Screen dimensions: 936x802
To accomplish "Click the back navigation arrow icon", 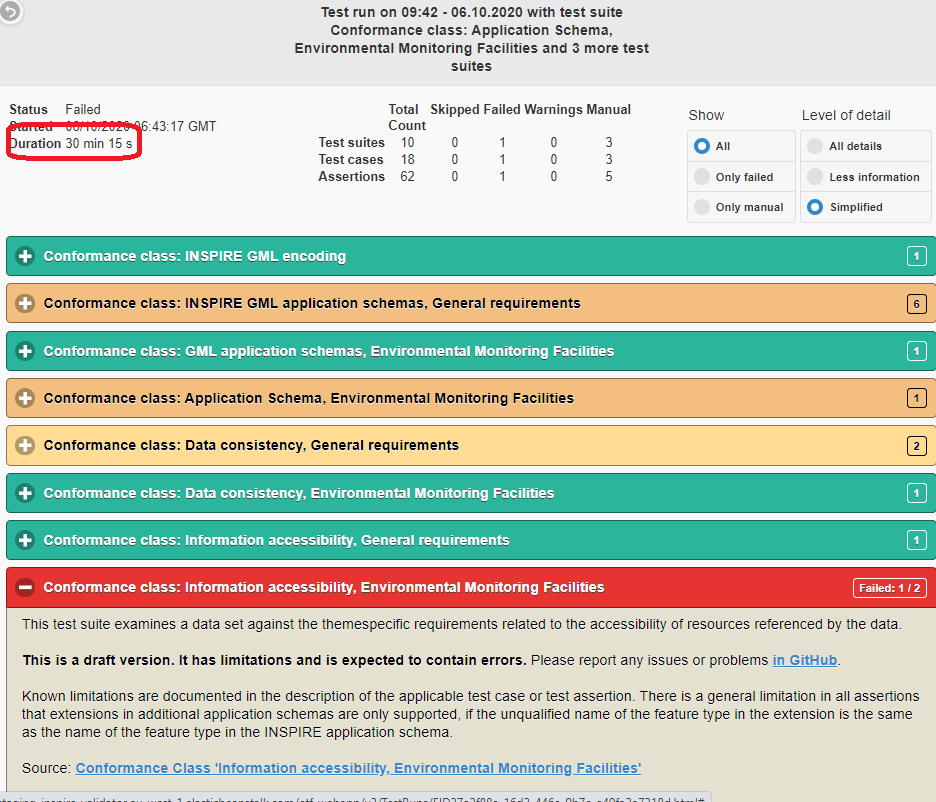I will coord(11,13).
